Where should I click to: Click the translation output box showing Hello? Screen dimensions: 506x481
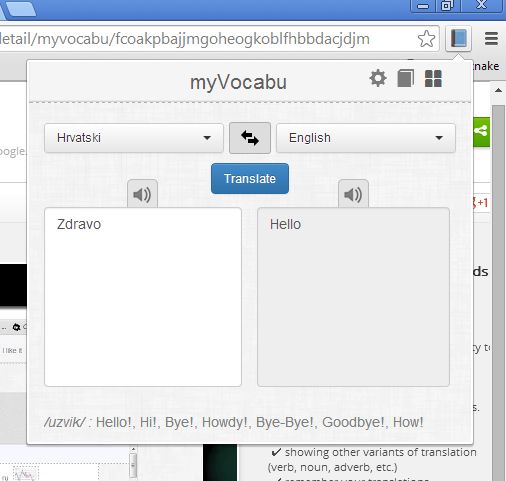tap(353, 297)
